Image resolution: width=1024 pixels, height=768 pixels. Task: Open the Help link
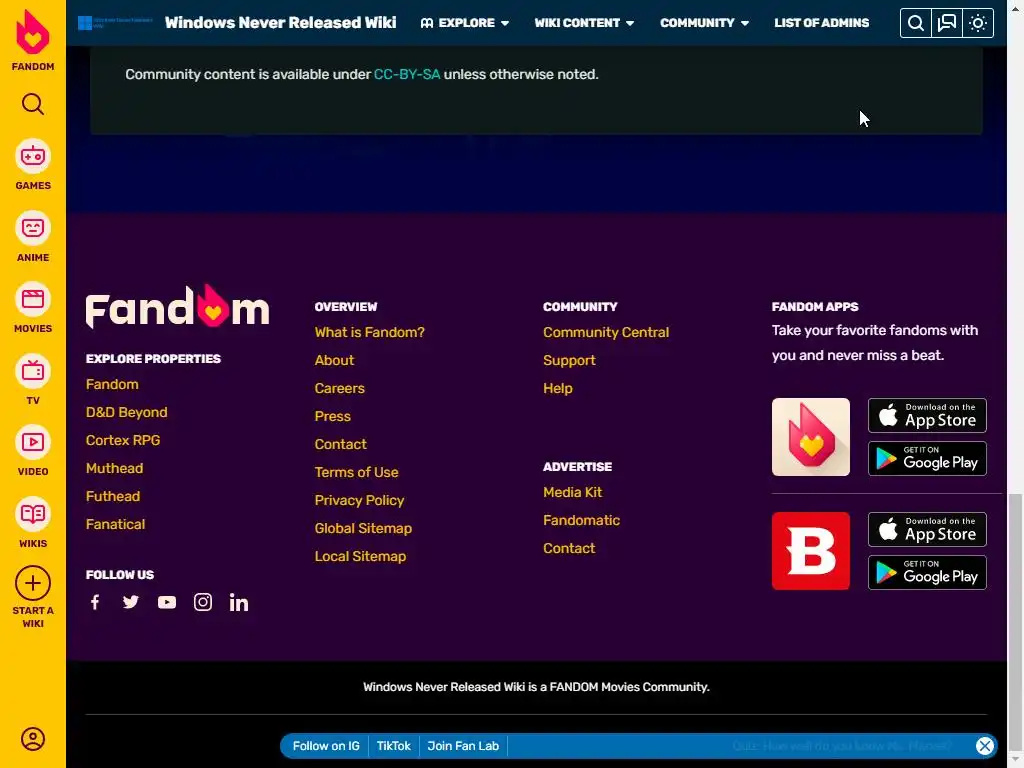click(x=558, y=389)
